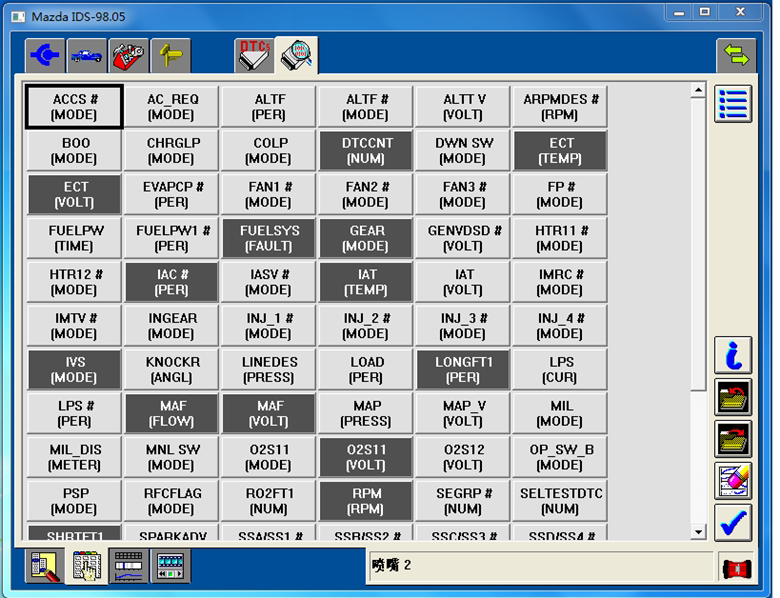
Task: Switch to the DTCs tab
Action: point(254,55)
